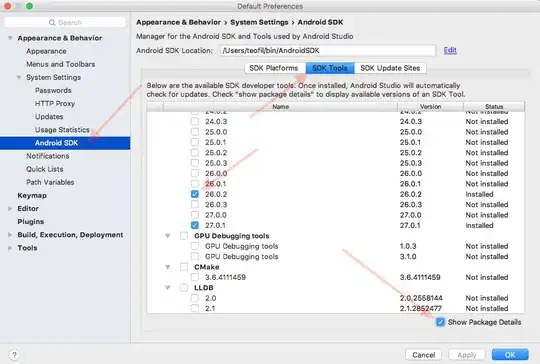The width and height of the screenshot is (540, 364).
Task: Collapse the GPU Debugging tools group
Action: [168, 236]
